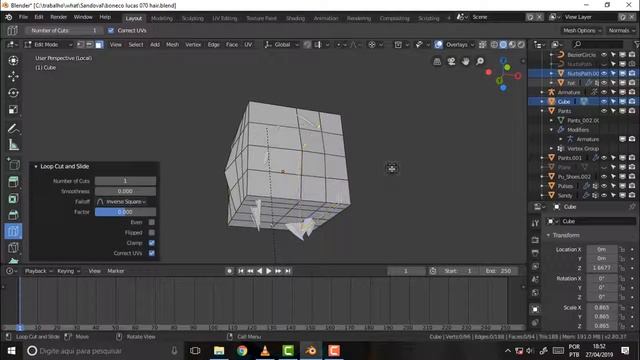The height and width of the screenshot is (360, 640).
Task: Collapse the Transform panel
Action: pos(548,235)
